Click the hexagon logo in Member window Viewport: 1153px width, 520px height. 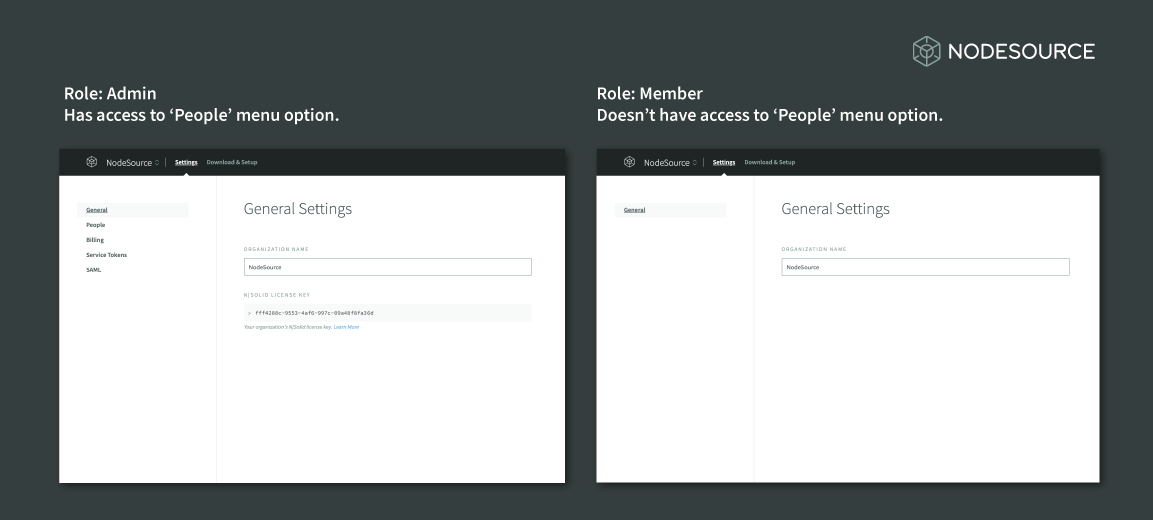(x=629, y=162)
